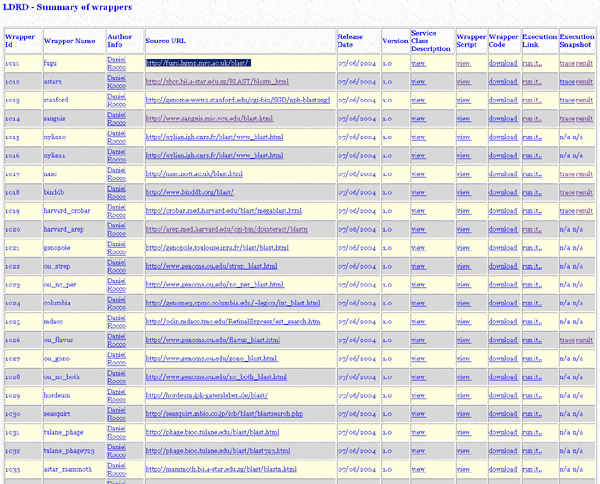
Task: View service class description for sanguis
Action: tap(418, 118)
